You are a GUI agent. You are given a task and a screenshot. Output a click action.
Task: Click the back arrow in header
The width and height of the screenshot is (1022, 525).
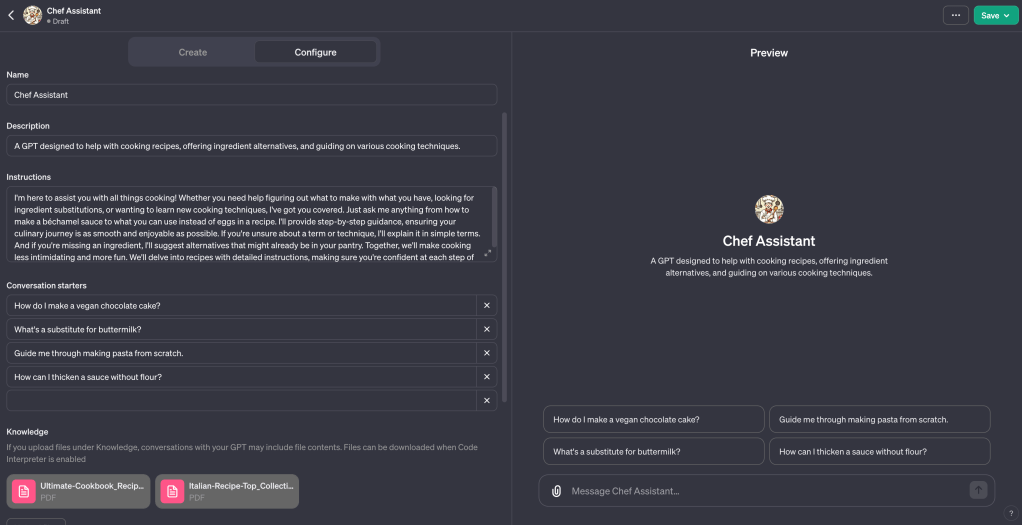coord(11,15)
